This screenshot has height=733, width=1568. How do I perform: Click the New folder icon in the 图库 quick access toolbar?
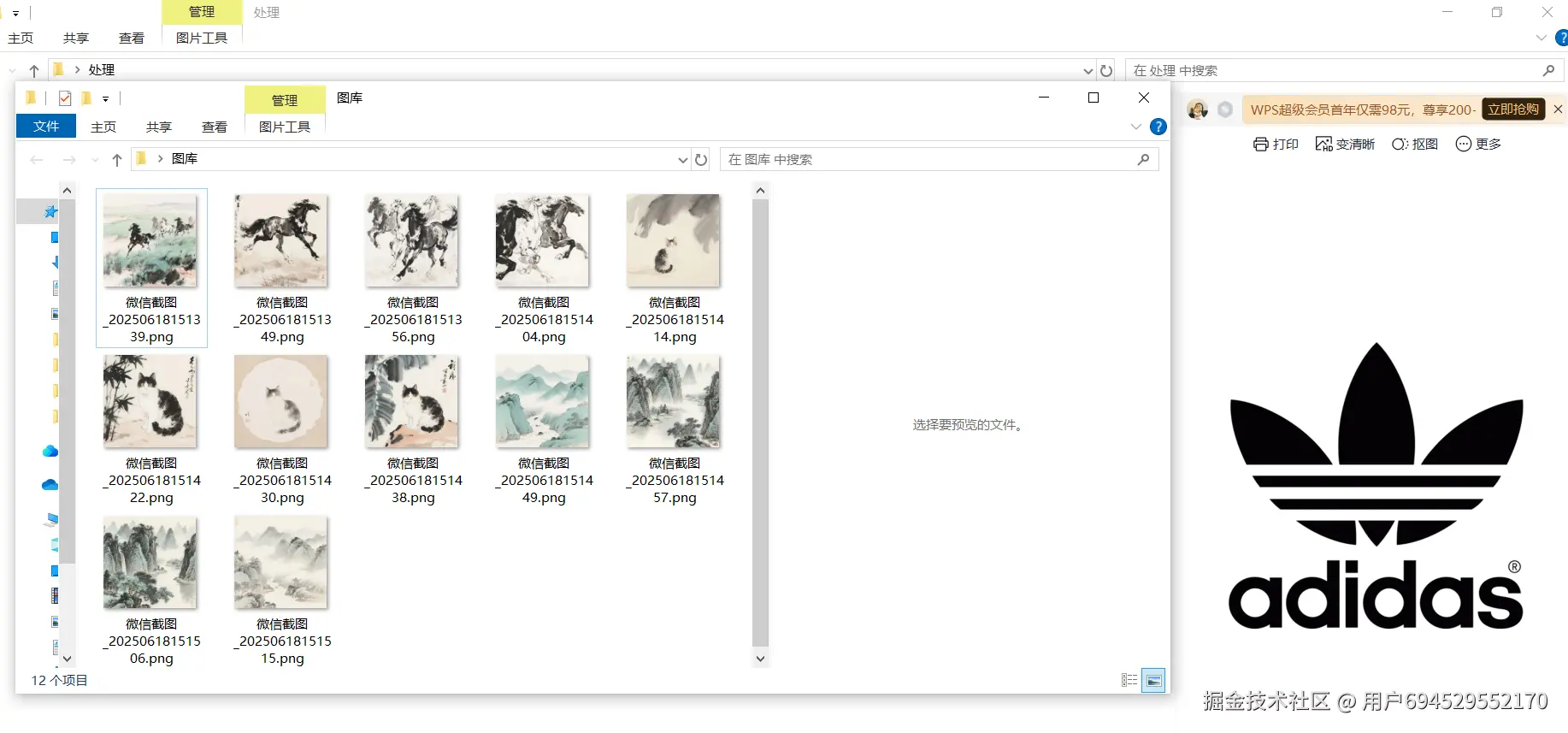pos(86,98)
